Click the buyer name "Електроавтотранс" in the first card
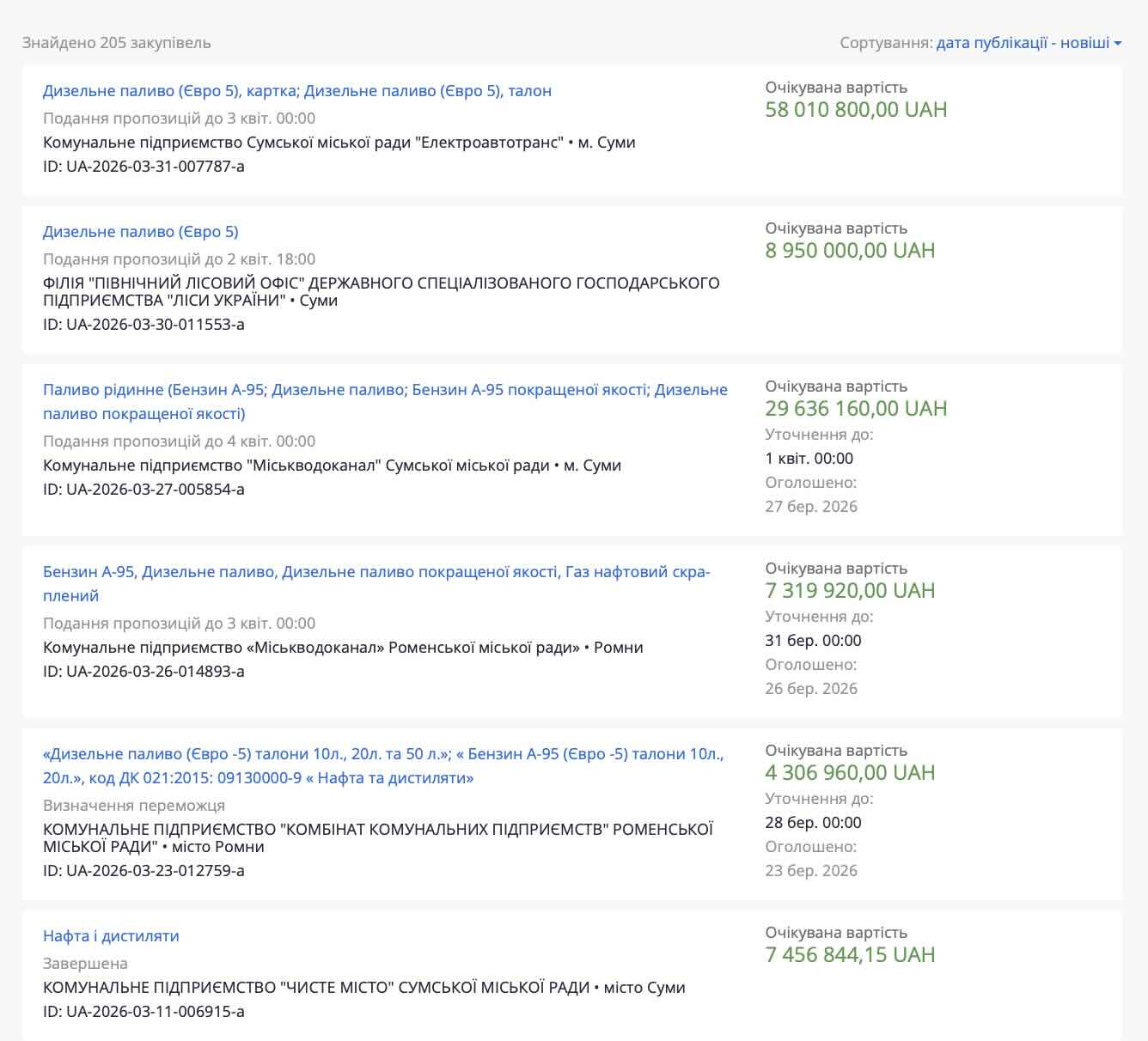The image size is (1148, 1041). pyautogui.click(x=490, y=143)
